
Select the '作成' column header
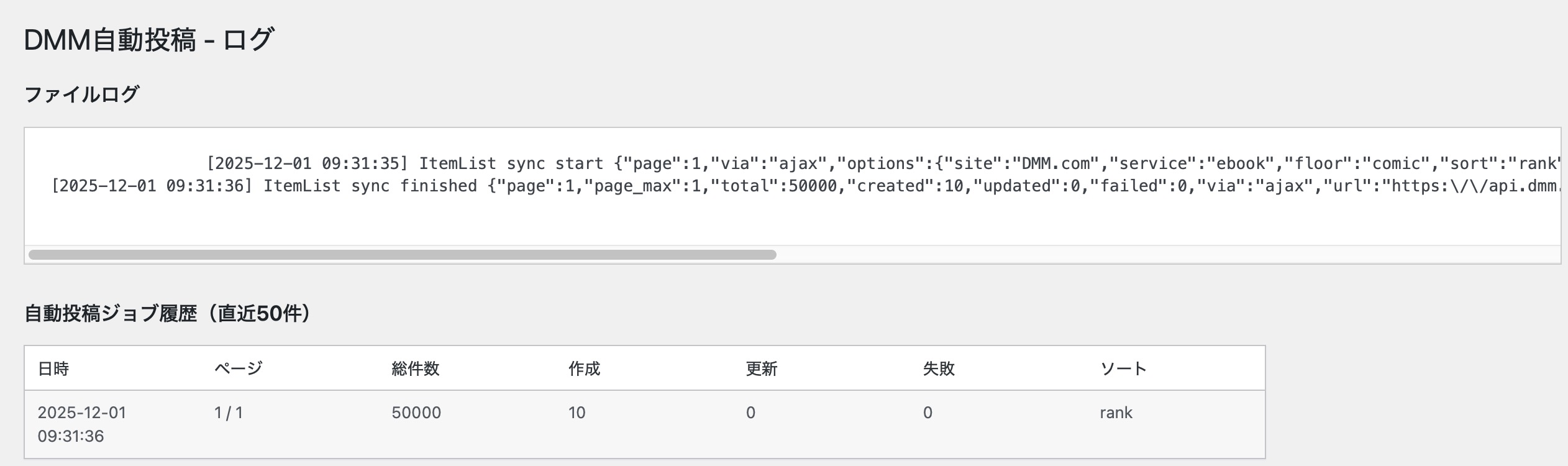tap(585, 369)
